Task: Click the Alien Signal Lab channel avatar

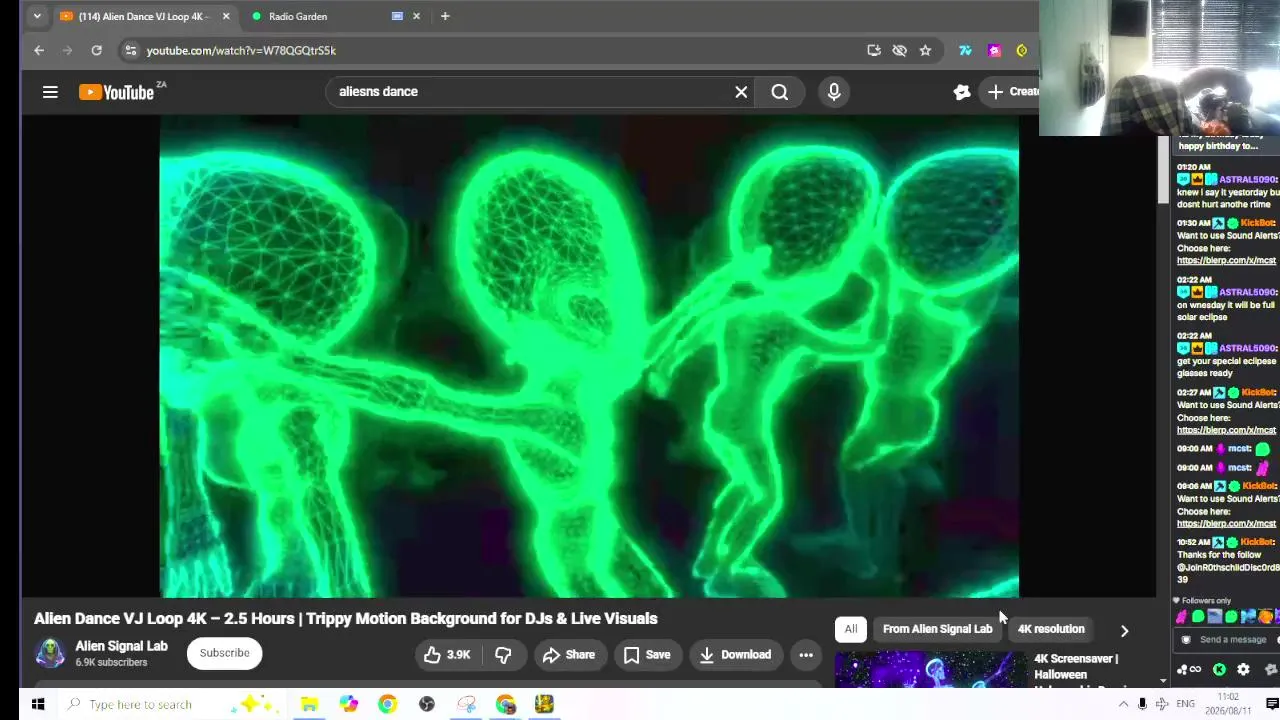Action: point(50,653)
